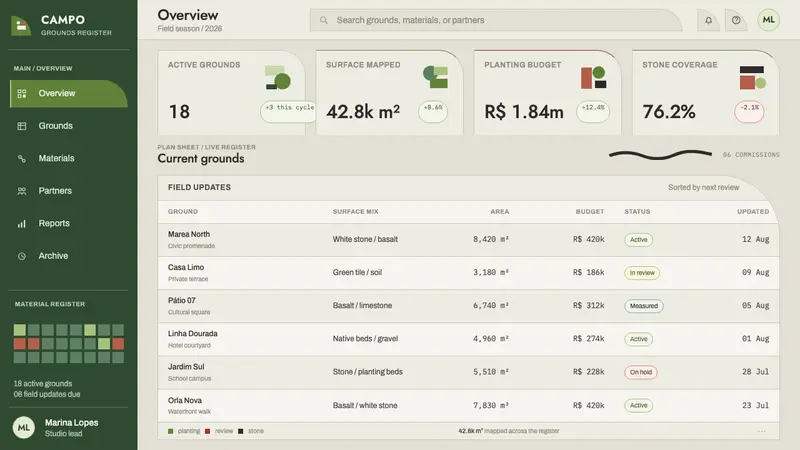Open the Jardim Sul ground row

(x=468, y=372)
